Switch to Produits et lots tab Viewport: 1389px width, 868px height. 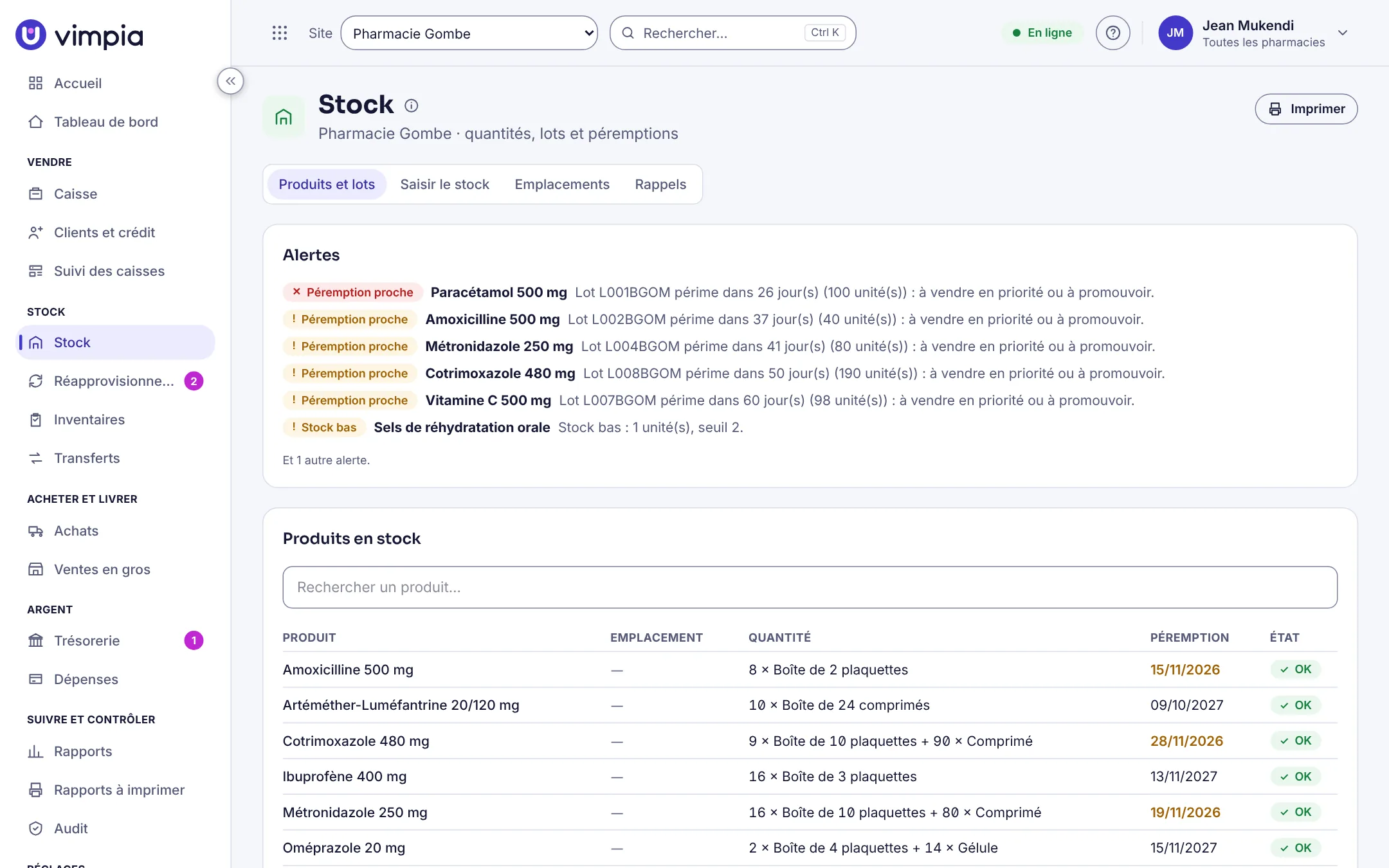point(327,184)
